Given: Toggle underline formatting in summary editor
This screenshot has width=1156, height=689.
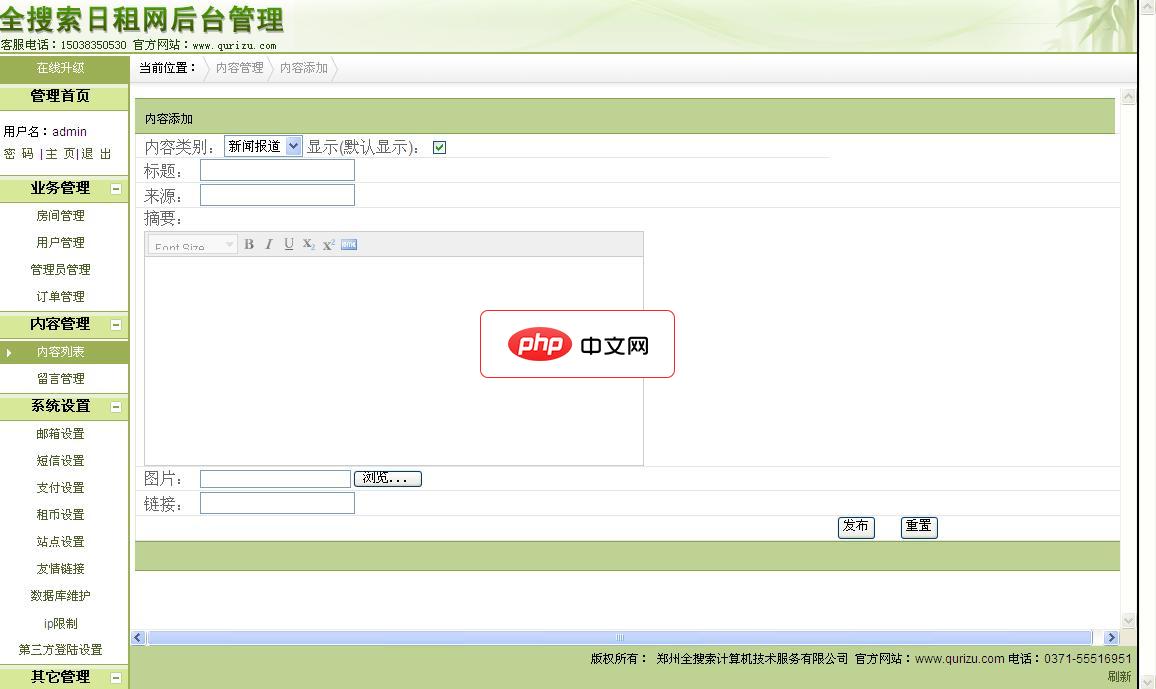Looking at the screenshot, I should (289, 244).
